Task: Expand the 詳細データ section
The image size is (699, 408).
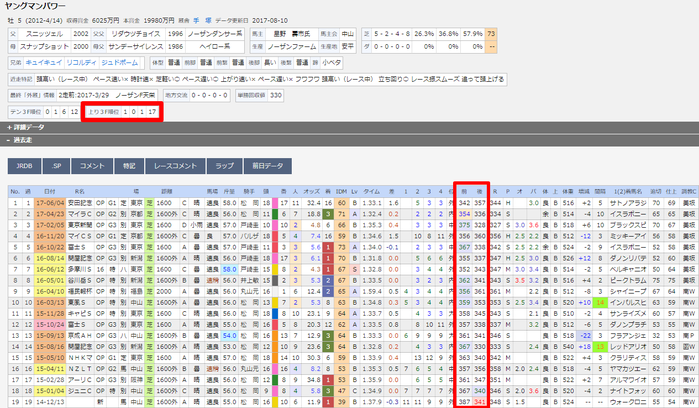Action: (x=26, y=128)
